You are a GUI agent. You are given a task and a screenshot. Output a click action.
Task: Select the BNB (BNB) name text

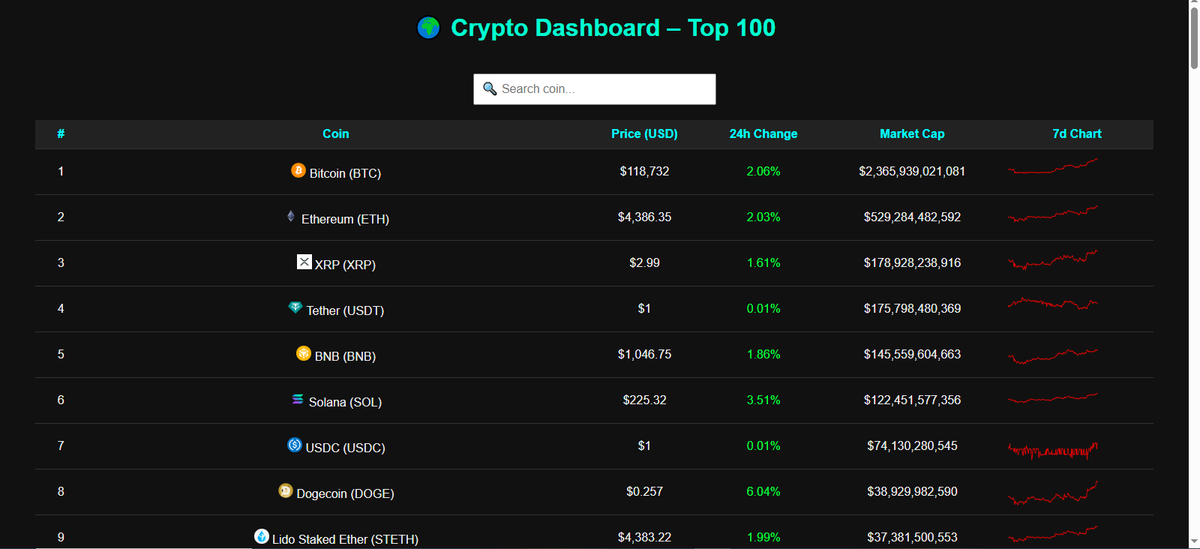coord(345,356)
